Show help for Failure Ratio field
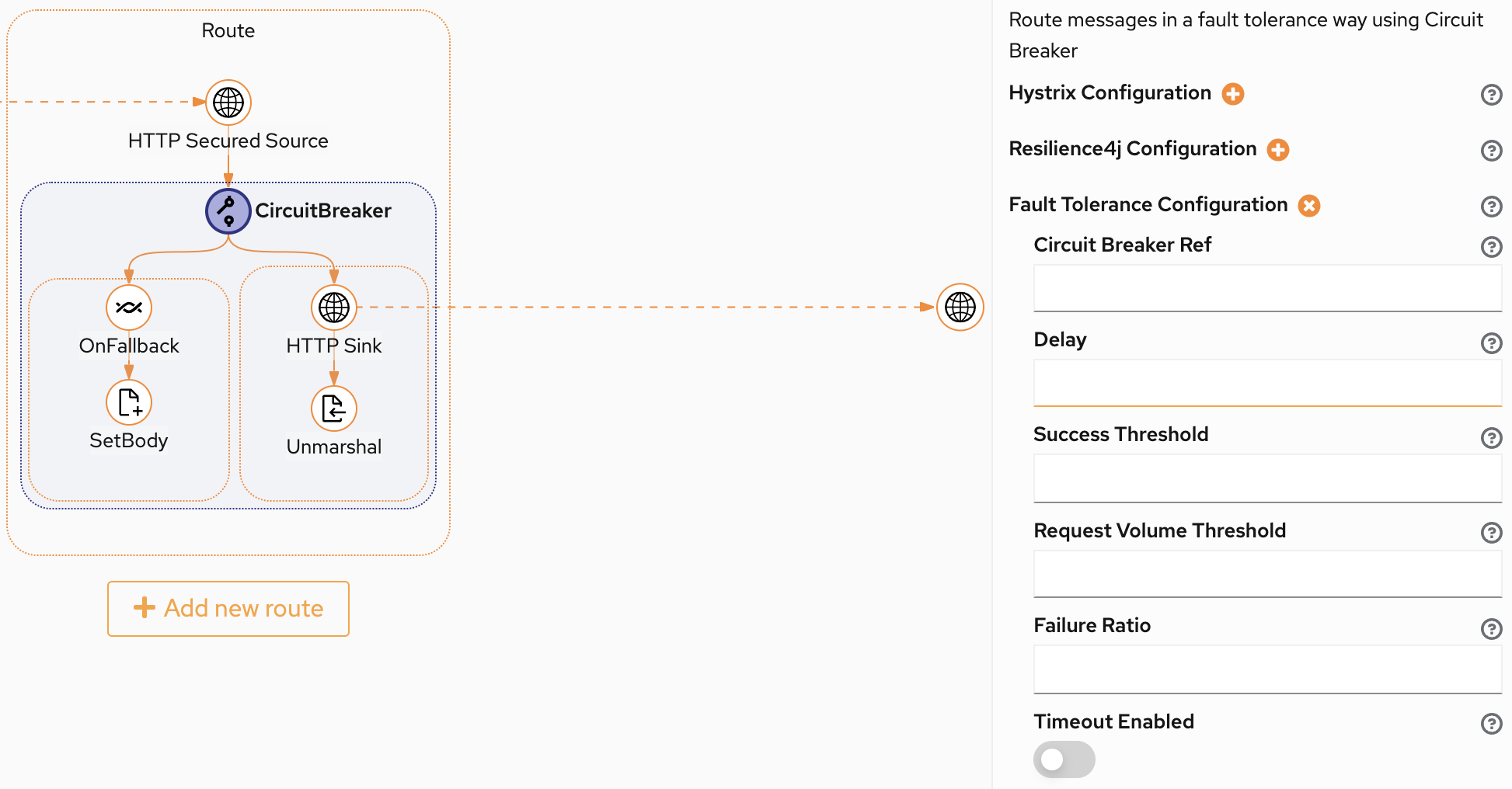Screen dimensions: 1512x789 click(1491, 628)
